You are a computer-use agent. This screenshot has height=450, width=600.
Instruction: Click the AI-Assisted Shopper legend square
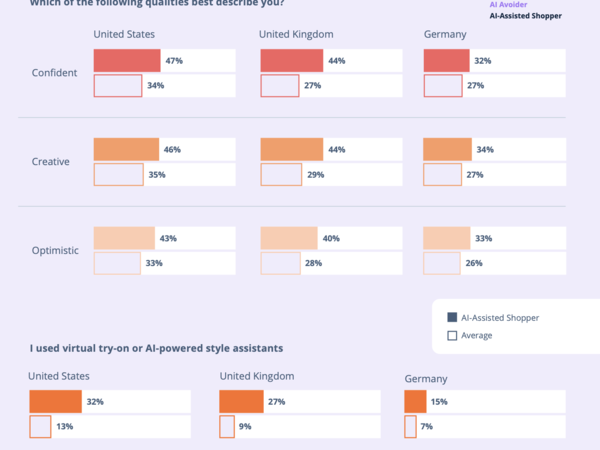[x=452, y=317]
